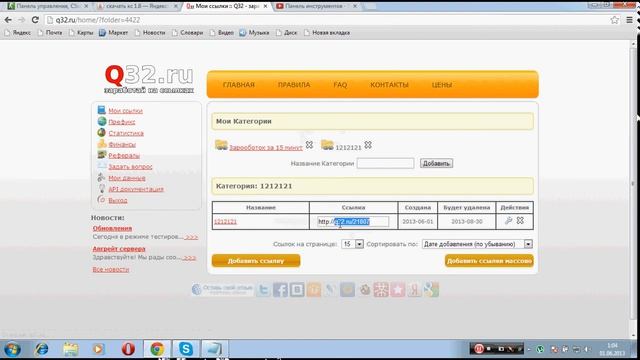The width and height of the screenshot is (640, 360).
Task: Open ПРАВИЛА in navigation bar
Action: pyautogui.click(x=294, y=85)
